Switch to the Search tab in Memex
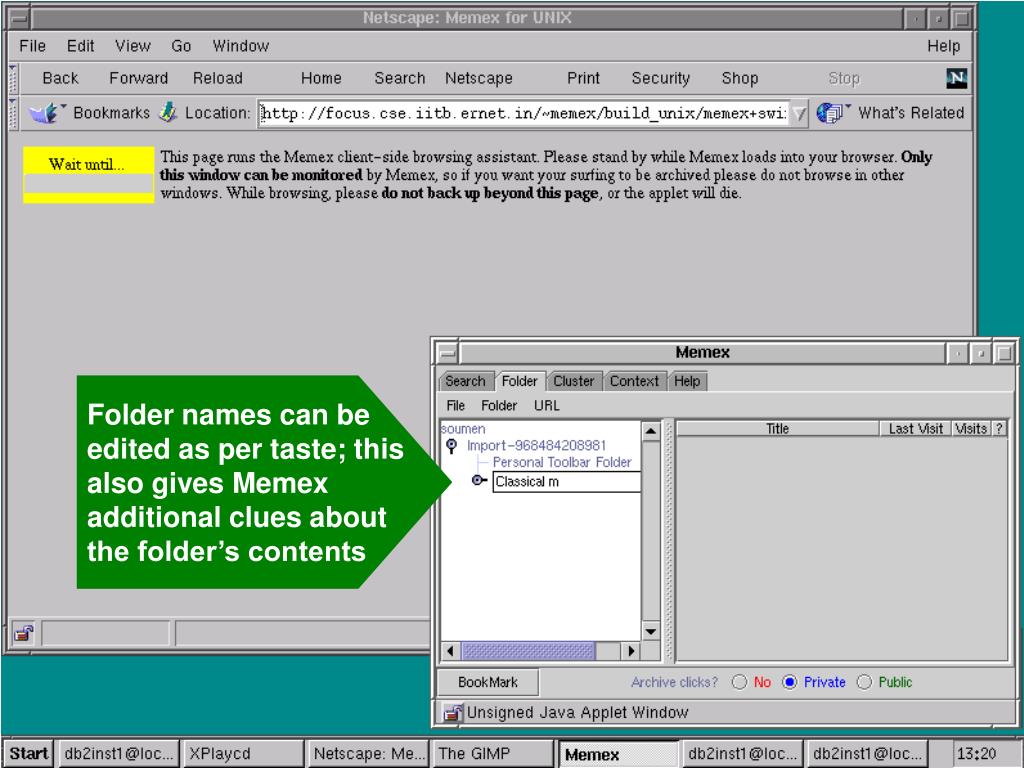The height and width of the screenshot is (768, 1024). click(x=465, y=381)
